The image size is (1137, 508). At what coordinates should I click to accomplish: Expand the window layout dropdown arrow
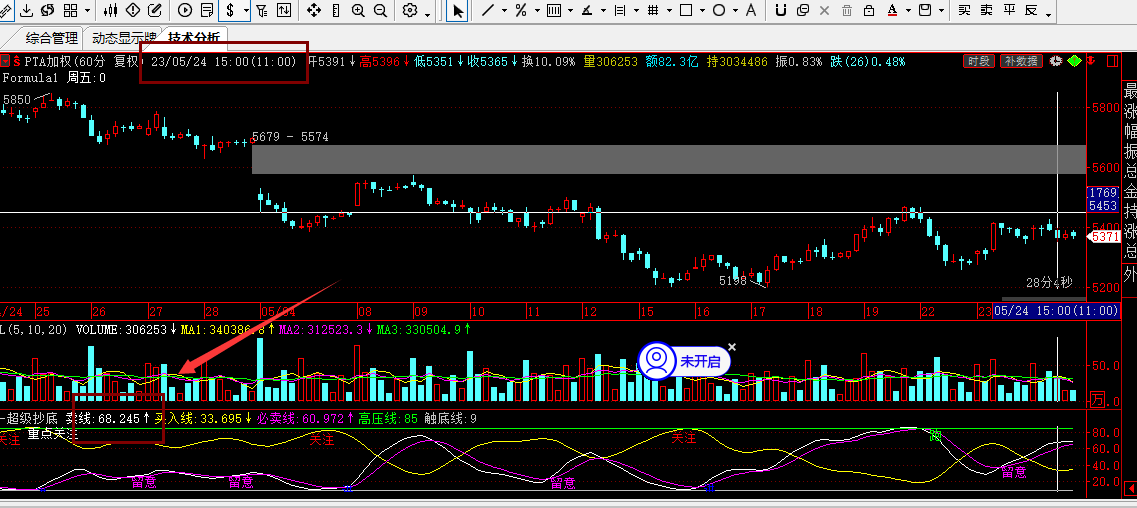(88, 11)
